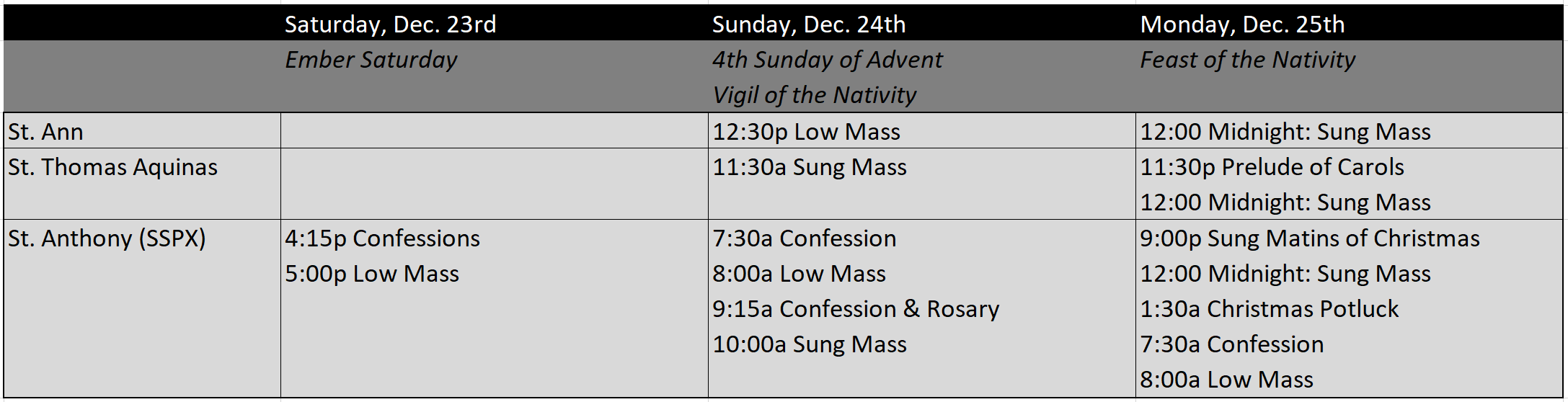The width and height of the screenshot is (1568, 402).
Task: Click the "Sunday, Dec. 24th" header cell
Action: click(808, 24)
